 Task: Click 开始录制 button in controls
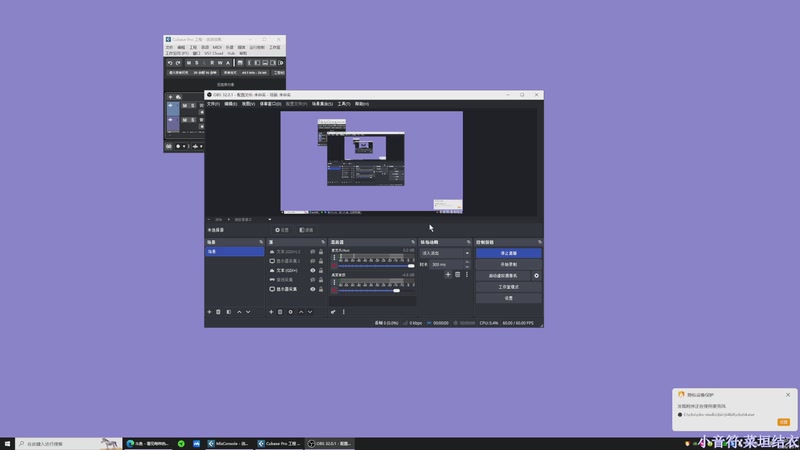point(508,264)
